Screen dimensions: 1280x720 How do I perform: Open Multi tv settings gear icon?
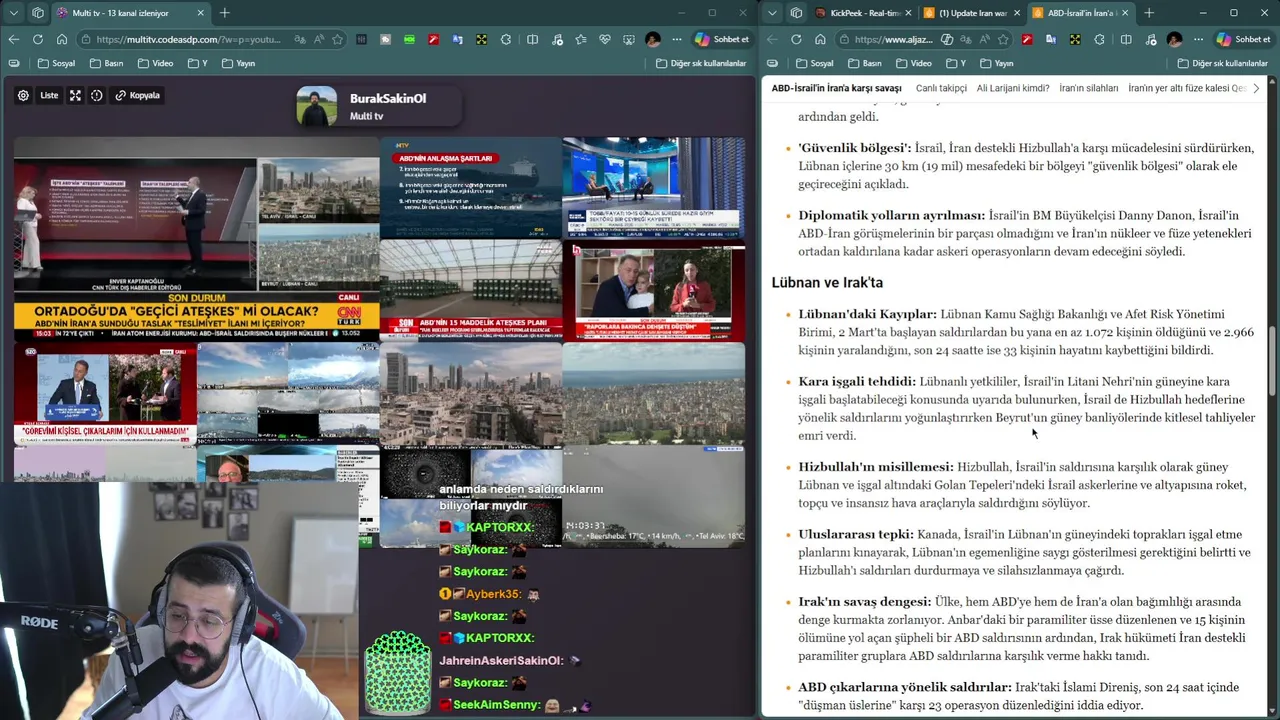[23, 95]
